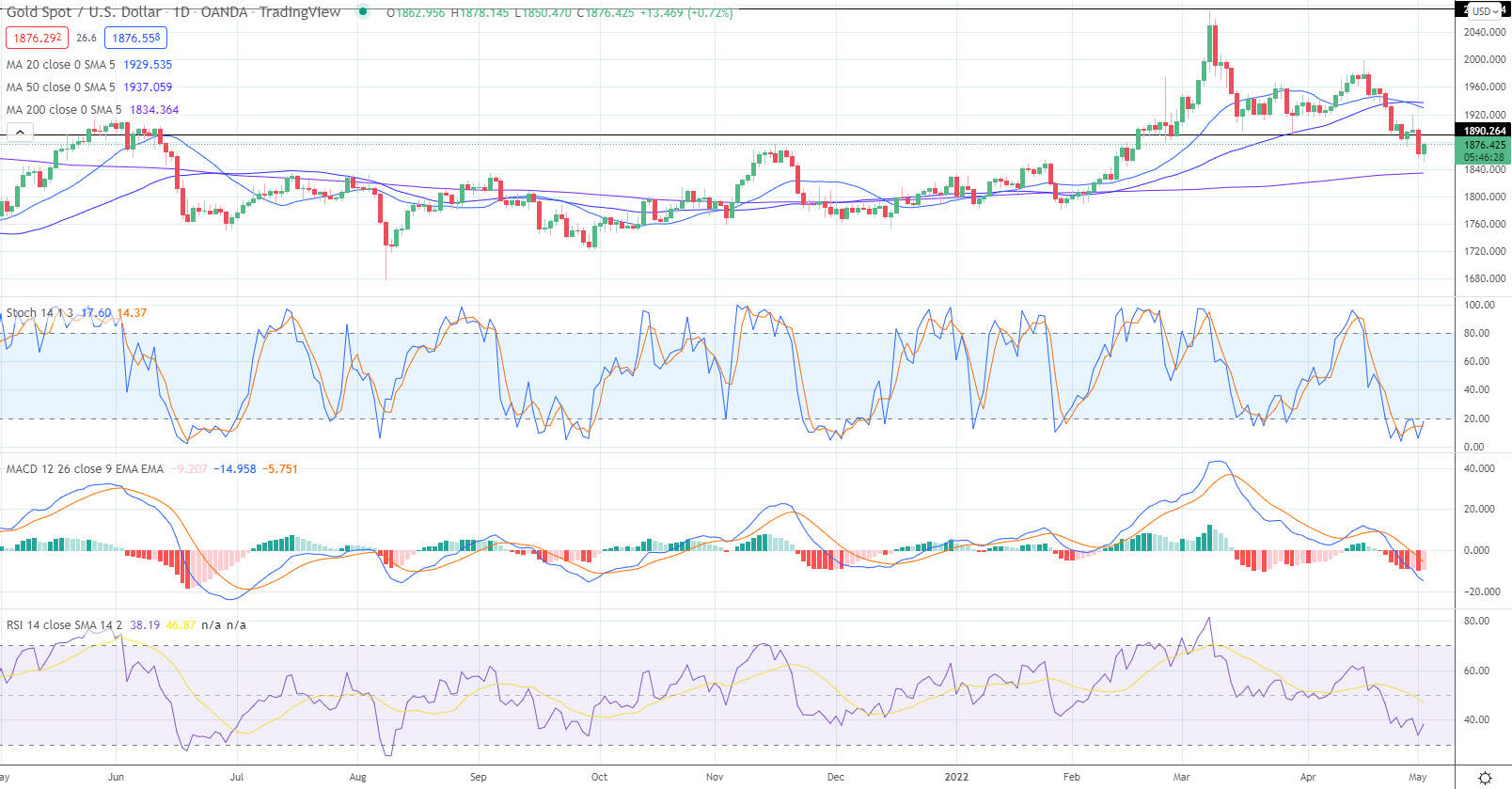Image resolution: width=1512 pixels, height=789 pixels.
Task: Click the 2000.000 price scale value
Action: pyautogui.click(x=1485, y=59)
